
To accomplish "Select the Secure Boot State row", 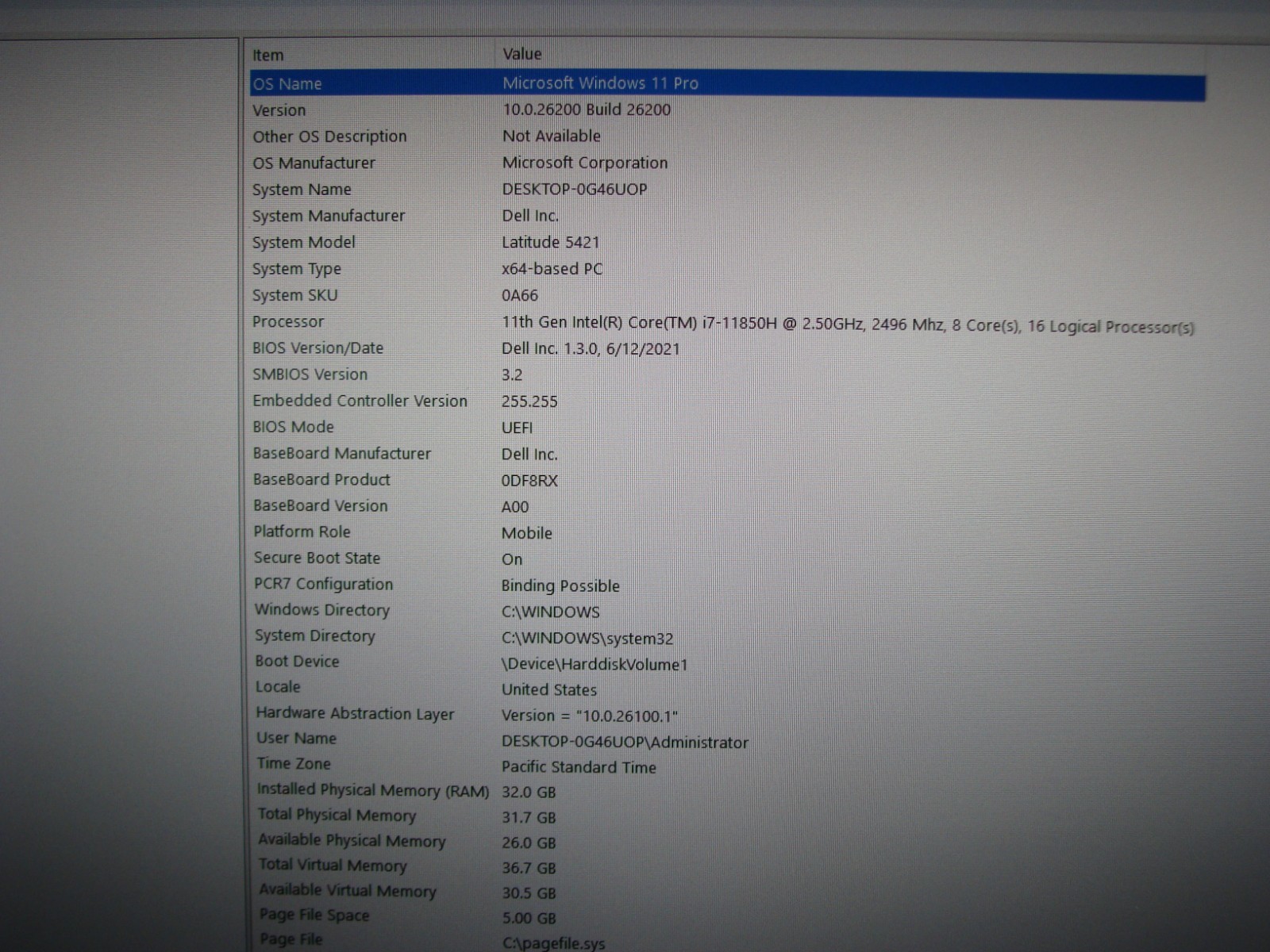I will point(317,558).
